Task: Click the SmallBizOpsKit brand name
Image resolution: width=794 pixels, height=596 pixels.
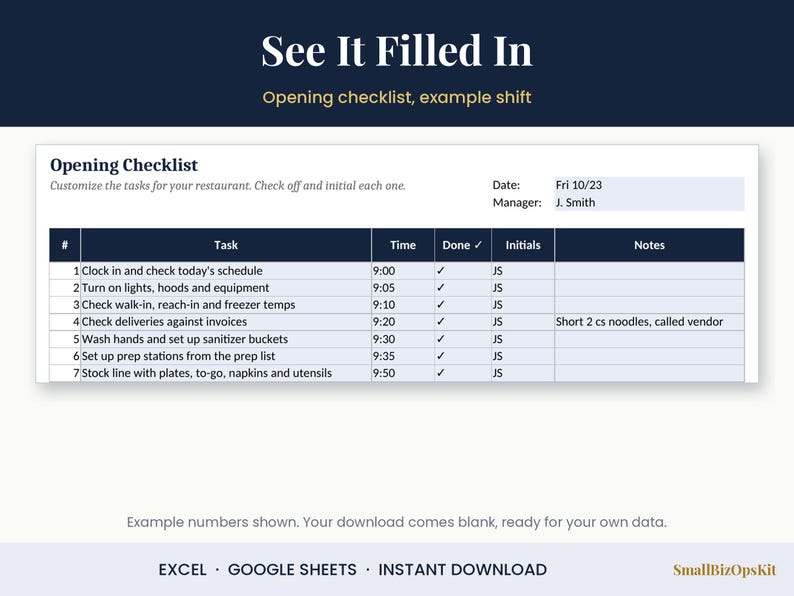Action: click(x=725, y=570)
